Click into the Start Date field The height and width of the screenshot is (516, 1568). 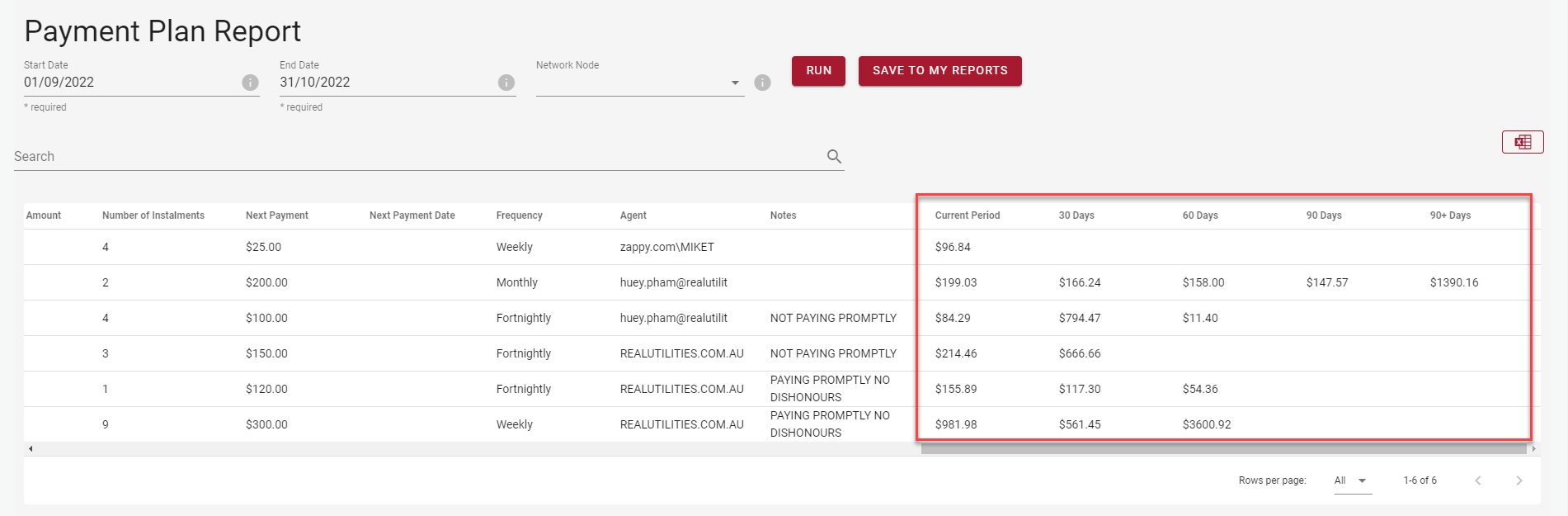128,83
